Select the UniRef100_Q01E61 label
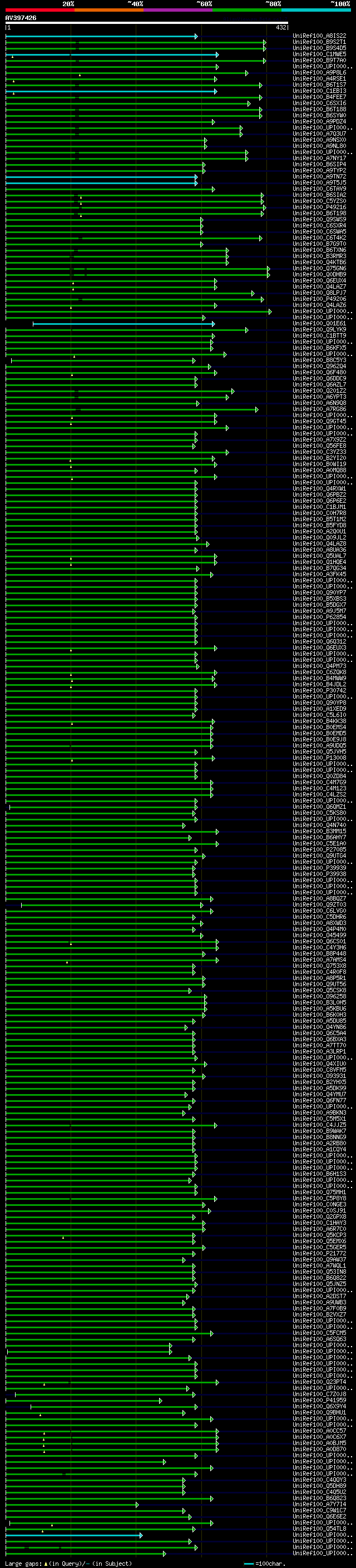Image resolution: width=356 pixels, height=1568 pixels. pos(319,323)
